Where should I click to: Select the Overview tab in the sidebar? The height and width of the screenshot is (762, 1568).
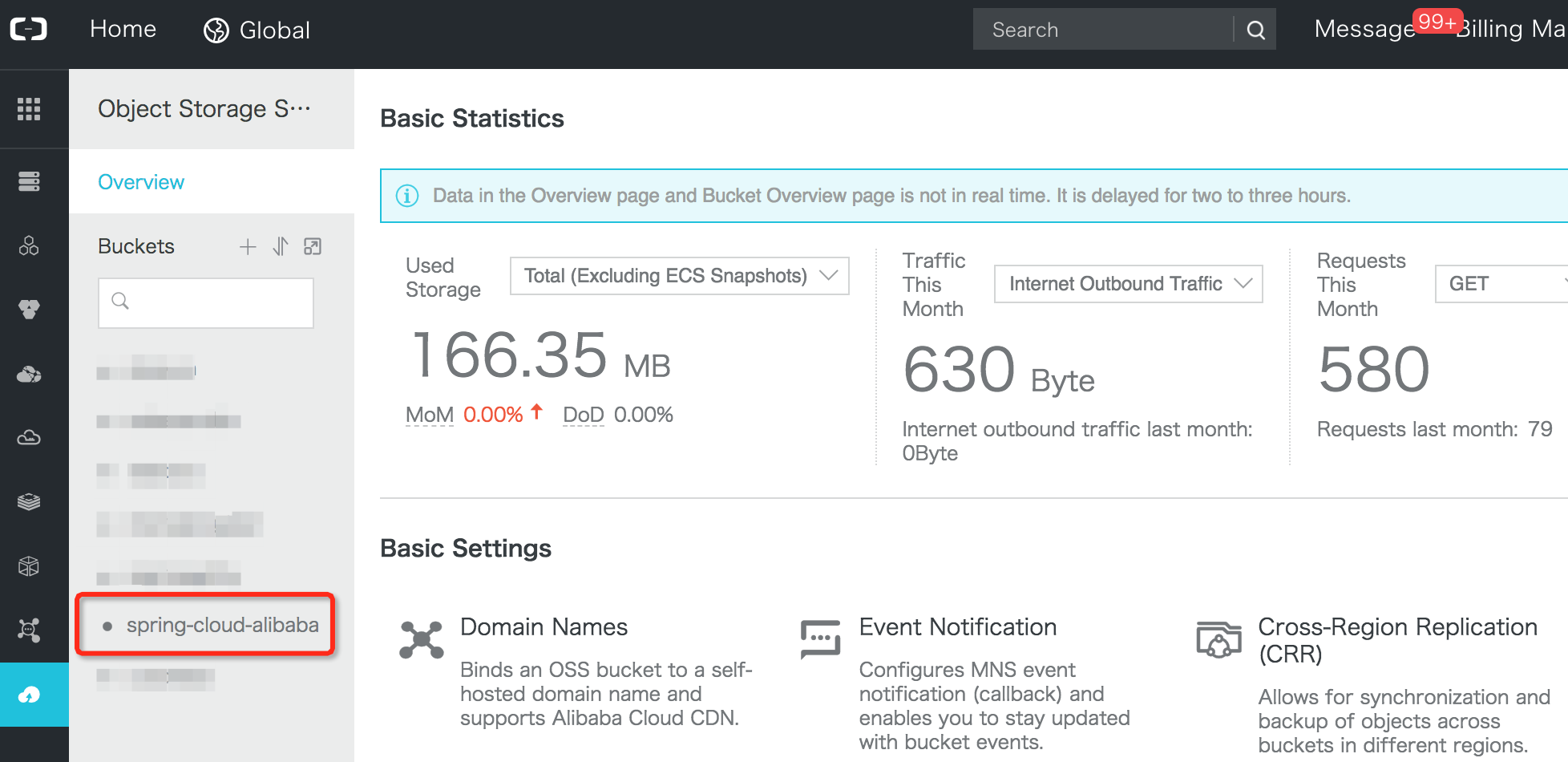point(141,182)
